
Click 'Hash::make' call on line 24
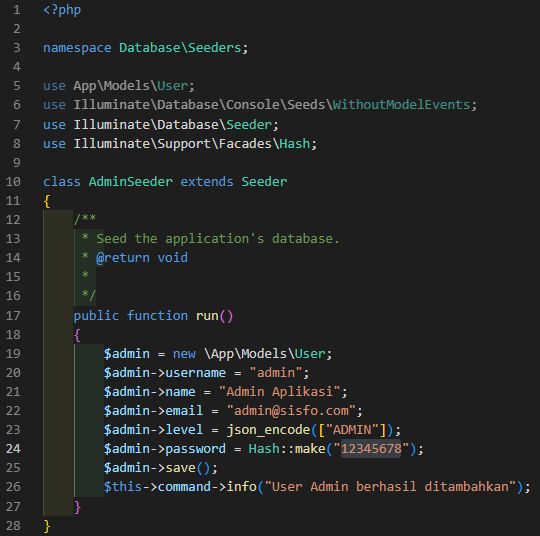coord(287,449)
